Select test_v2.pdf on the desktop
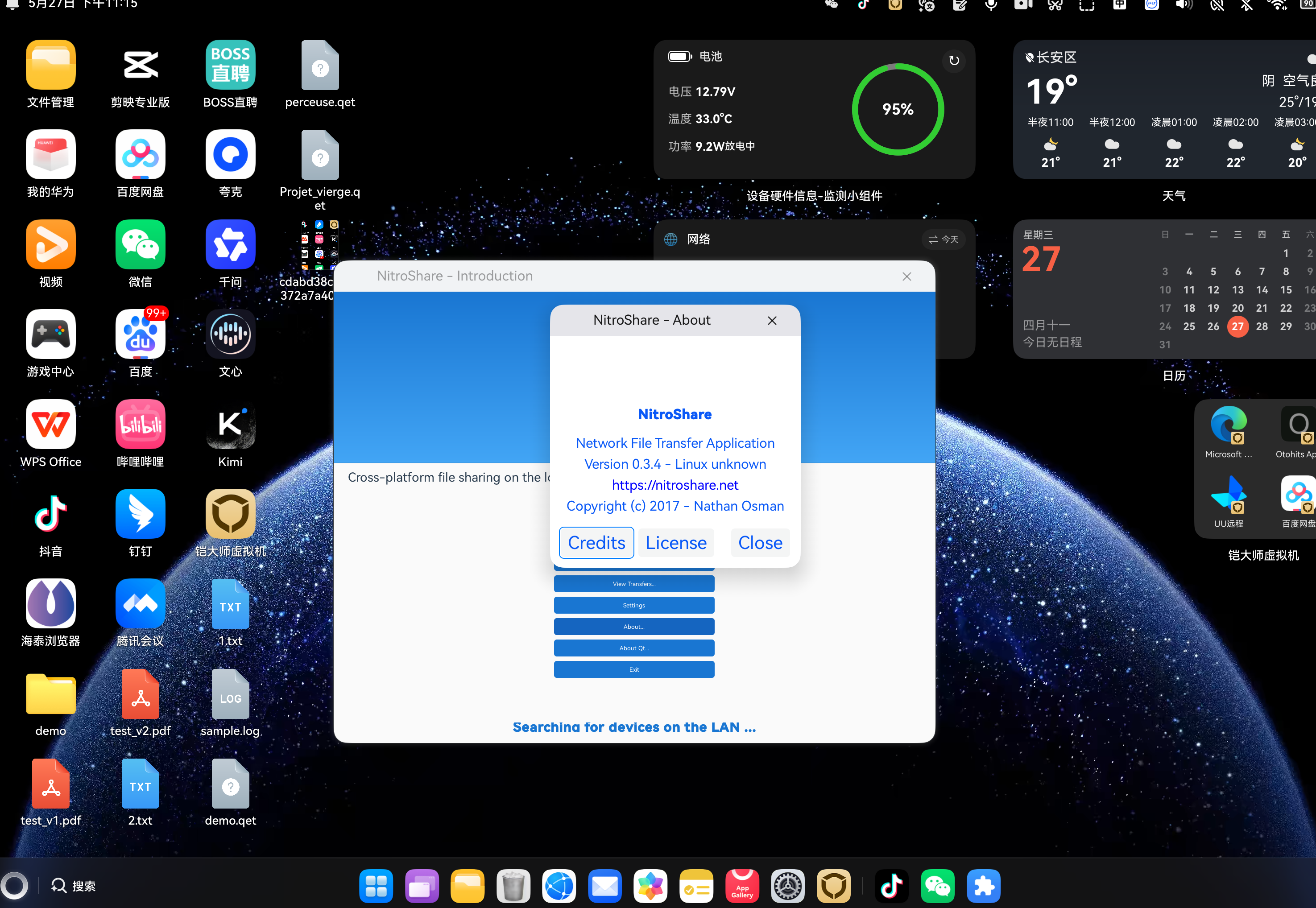The width and height of the screenshot is (1316, 908). click(x=141, y=693)
